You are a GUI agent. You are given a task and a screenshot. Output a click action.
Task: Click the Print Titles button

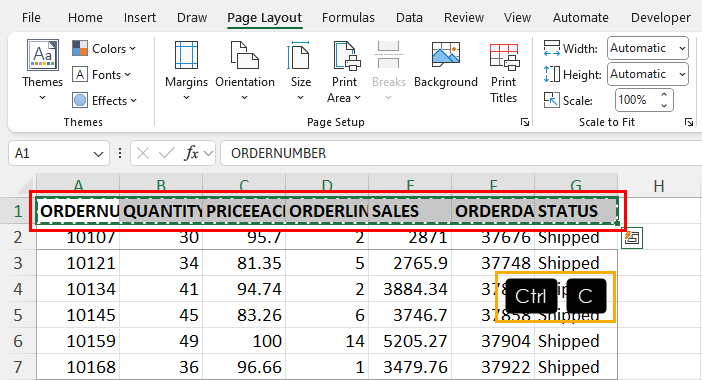pyautogui.click(x=504, y=72)
